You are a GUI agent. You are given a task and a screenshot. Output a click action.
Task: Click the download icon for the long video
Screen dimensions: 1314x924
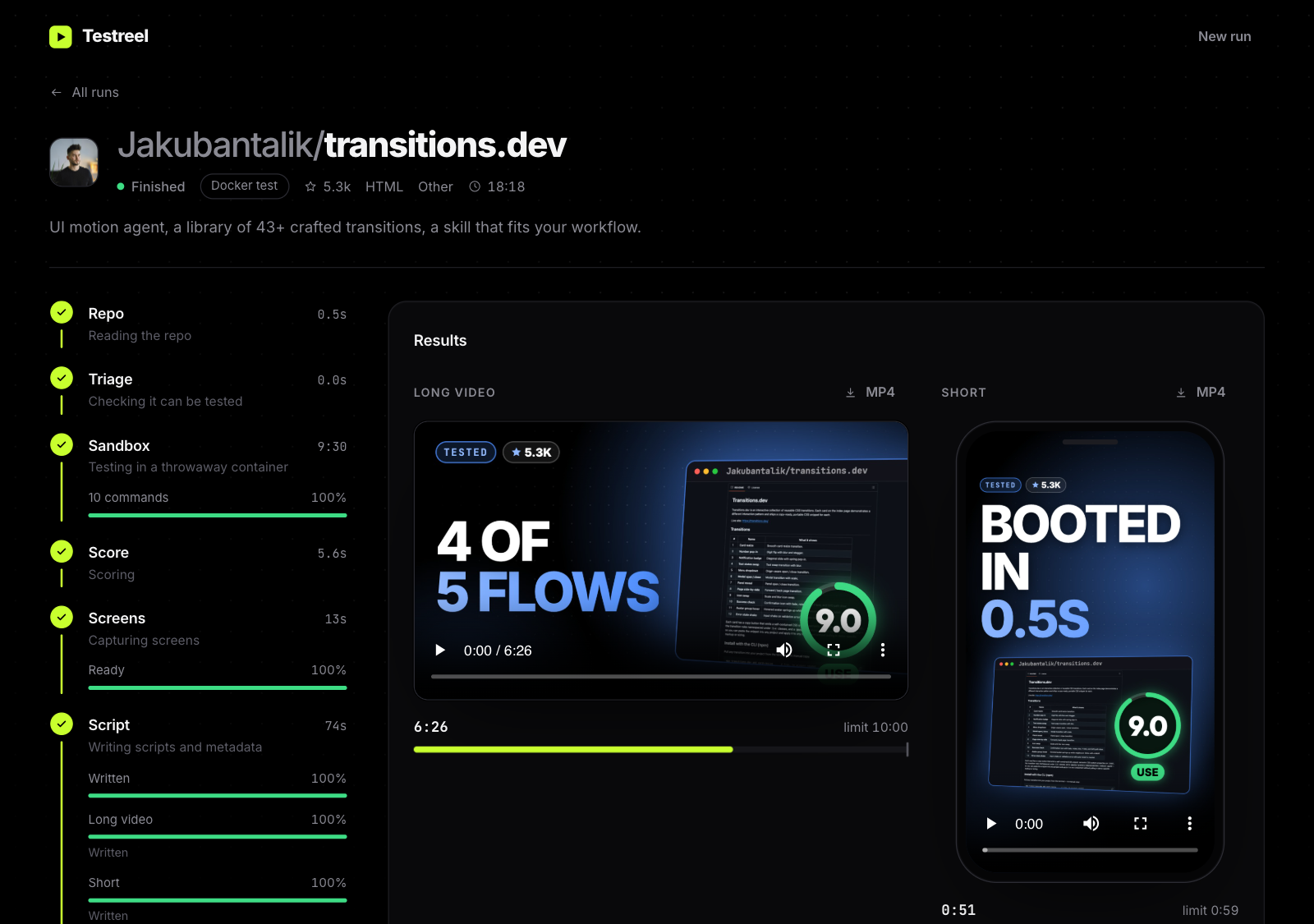click(x=851, y=393)
